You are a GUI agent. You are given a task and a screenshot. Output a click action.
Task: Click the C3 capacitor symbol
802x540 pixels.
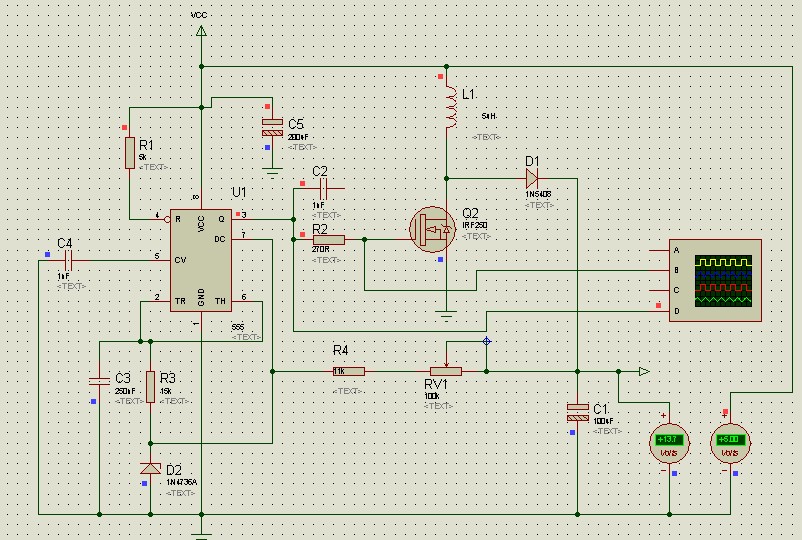[x=98, y=380]
